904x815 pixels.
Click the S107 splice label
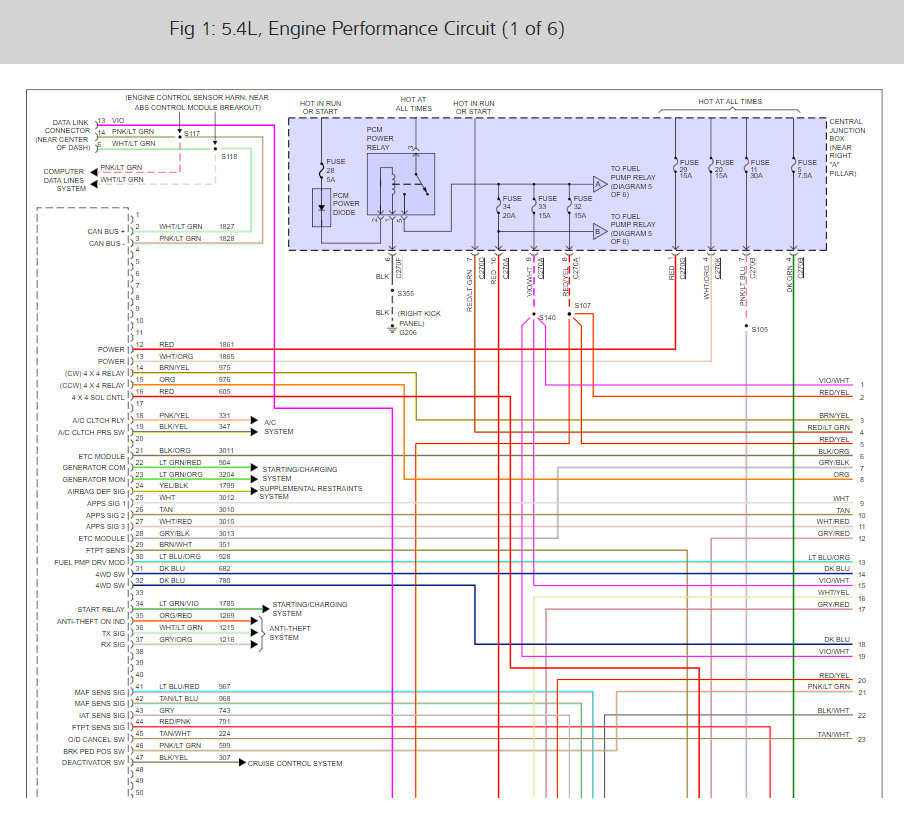[582, 305]
